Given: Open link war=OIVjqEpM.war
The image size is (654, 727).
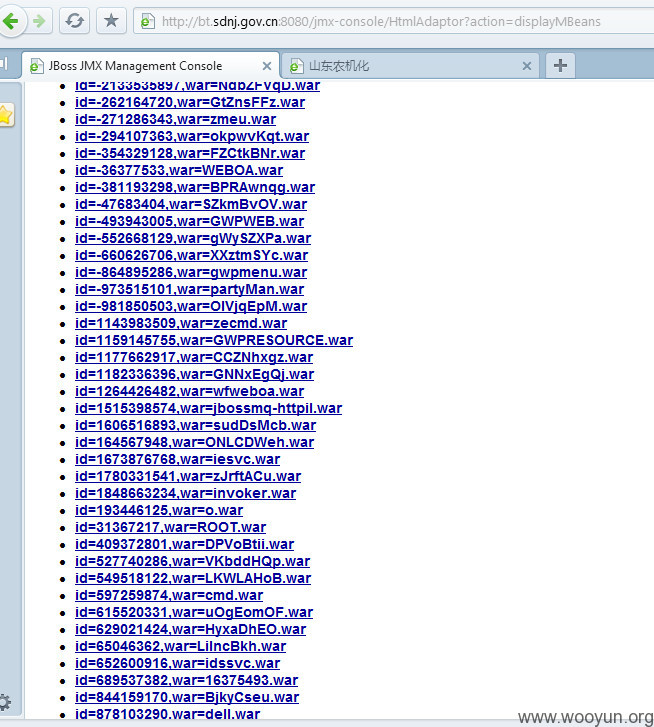Looking at the screenshot, I should [x=191, y=306].
